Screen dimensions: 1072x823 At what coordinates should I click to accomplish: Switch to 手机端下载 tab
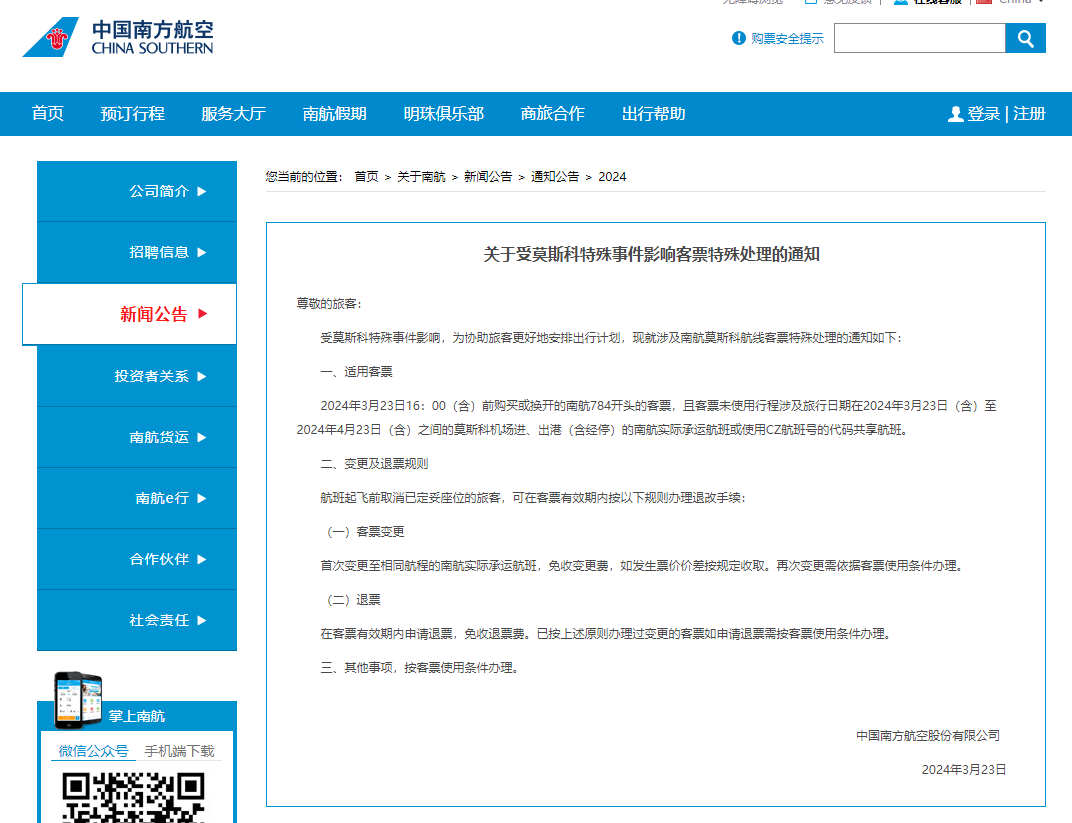pyautogui.click(x=179, y=751)
